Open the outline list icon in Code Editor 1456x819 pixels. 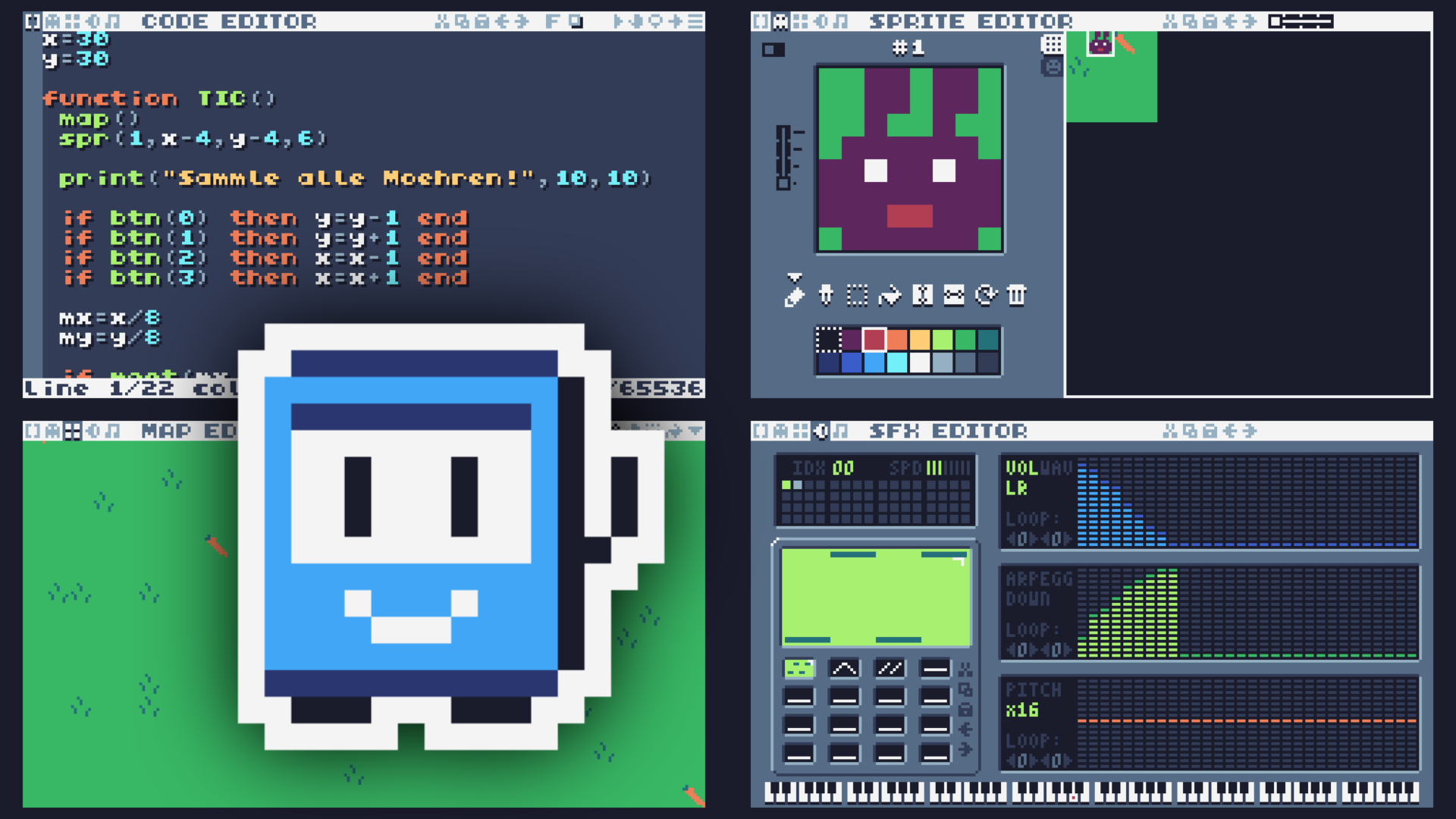695,21
